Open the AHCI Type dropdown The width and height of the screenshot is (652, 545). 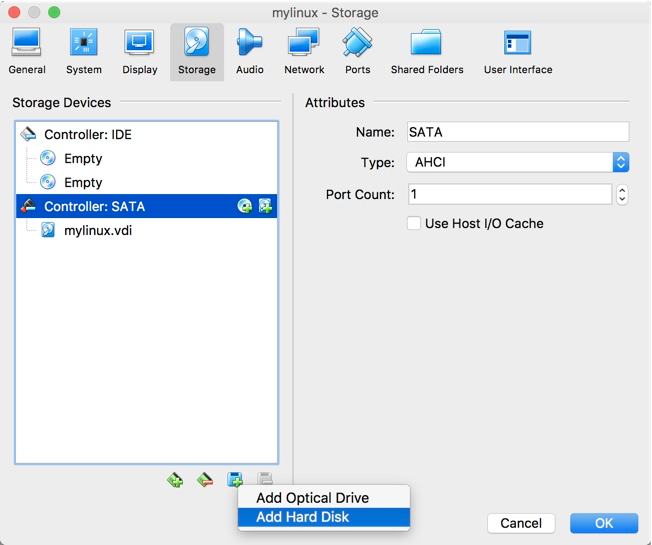pos(518,162)
